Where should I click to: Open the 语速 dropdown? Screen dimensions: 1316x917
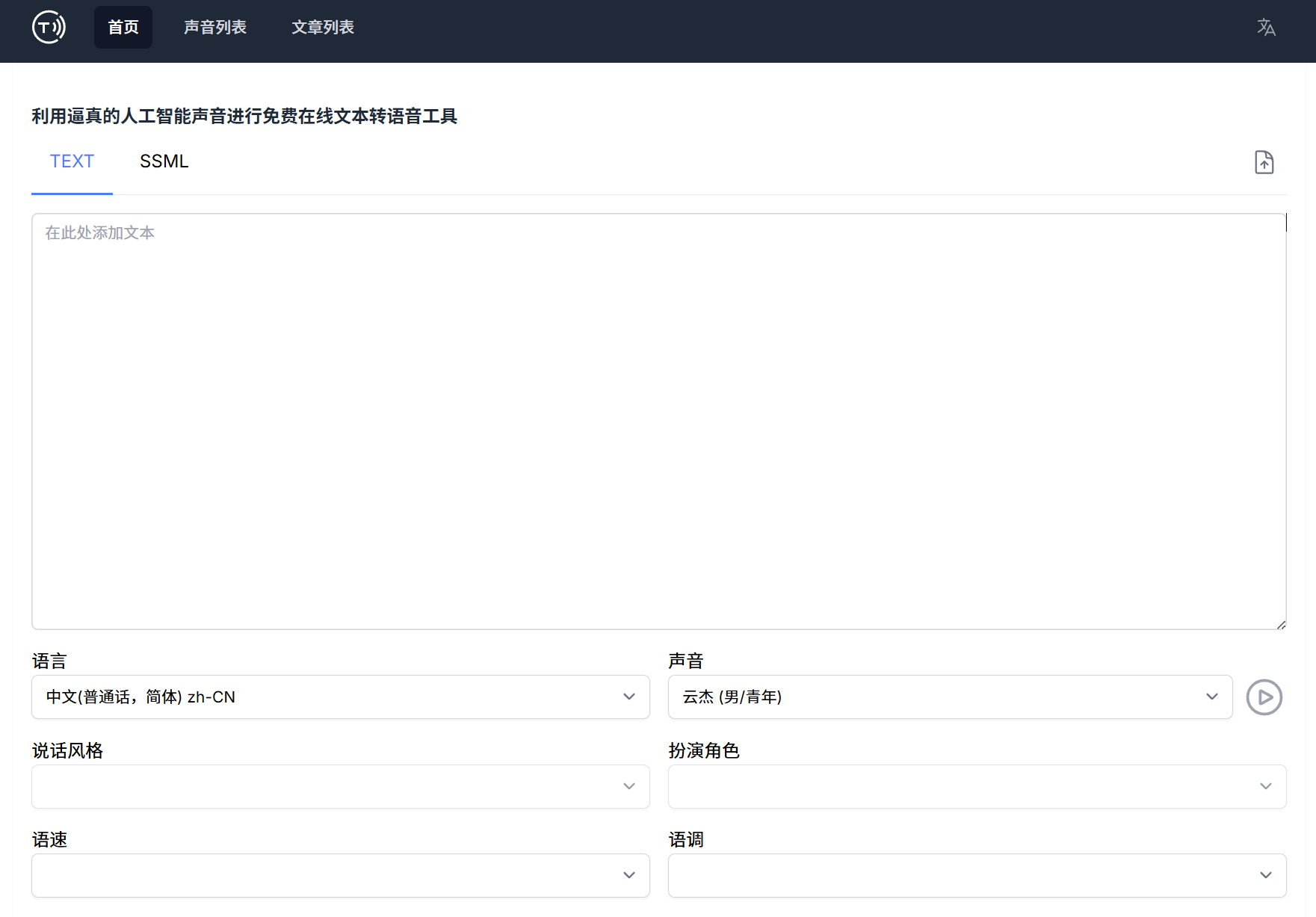(340, 875)
